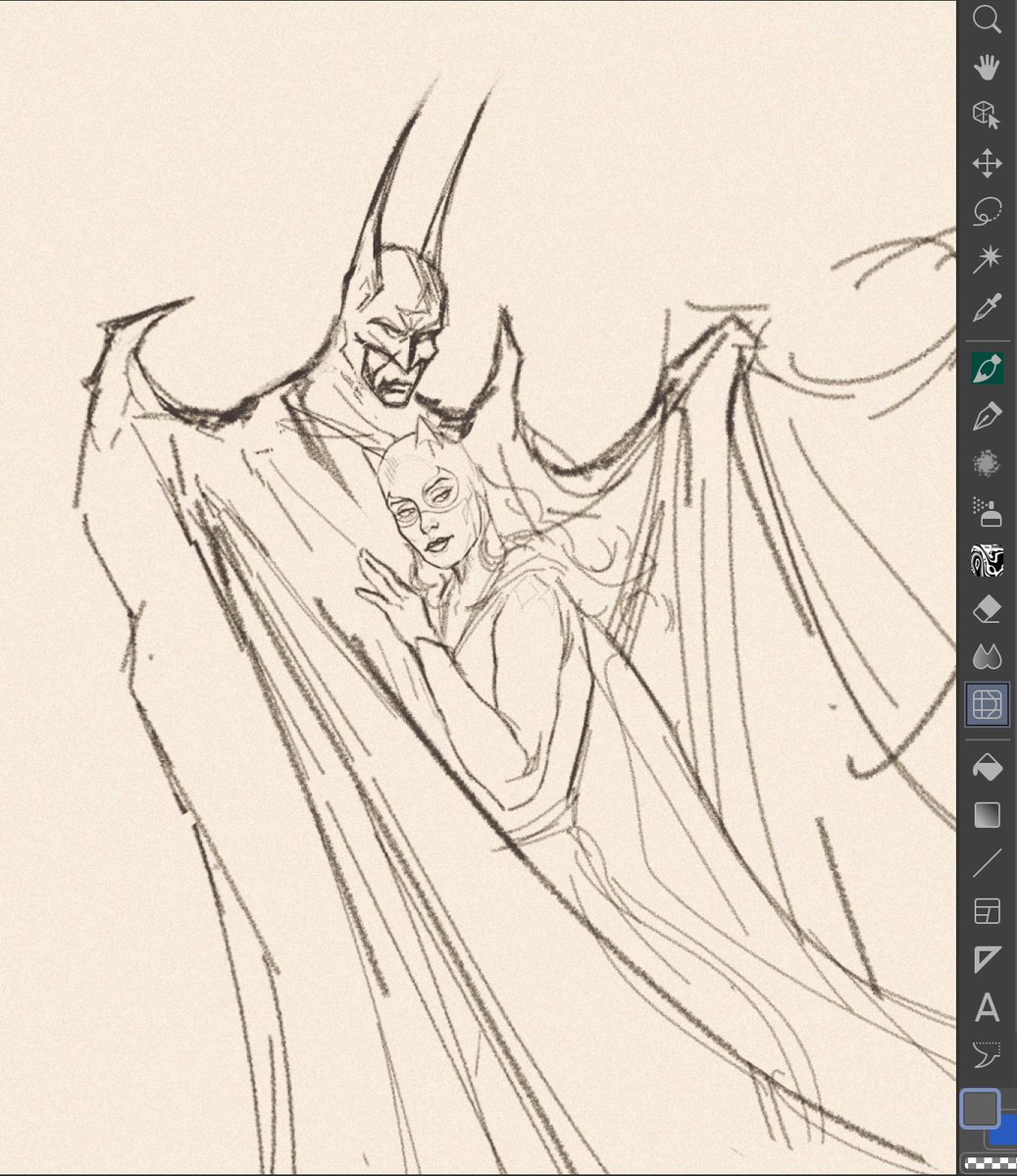Select the Operation cube-with-cursor tool
The height and width of the screenshot is (1176, 1017).
pyautogui.click(x=987, y=115)
